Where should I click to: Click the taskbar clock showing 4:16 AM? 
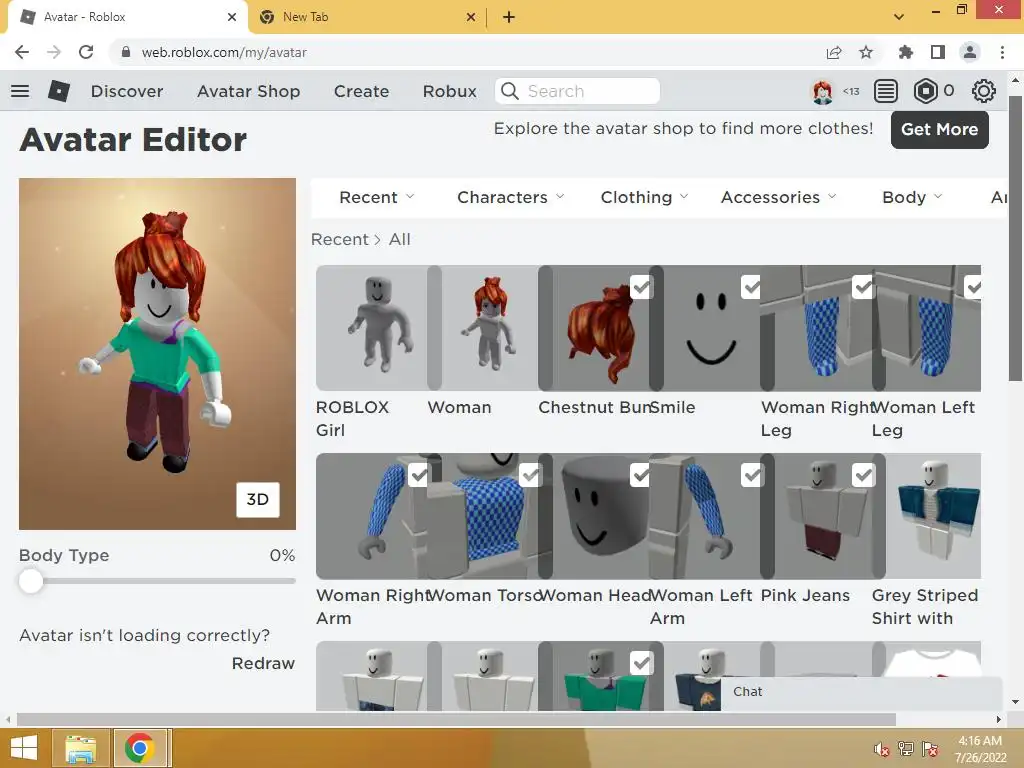click(x=980, y=749)
